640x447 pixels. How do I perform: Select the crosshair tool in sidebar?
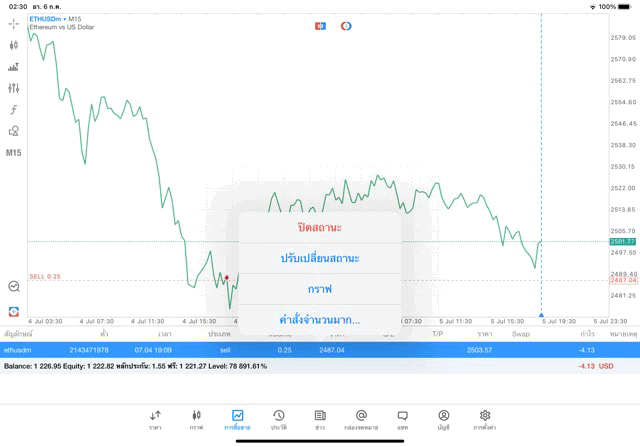[14, 23]
